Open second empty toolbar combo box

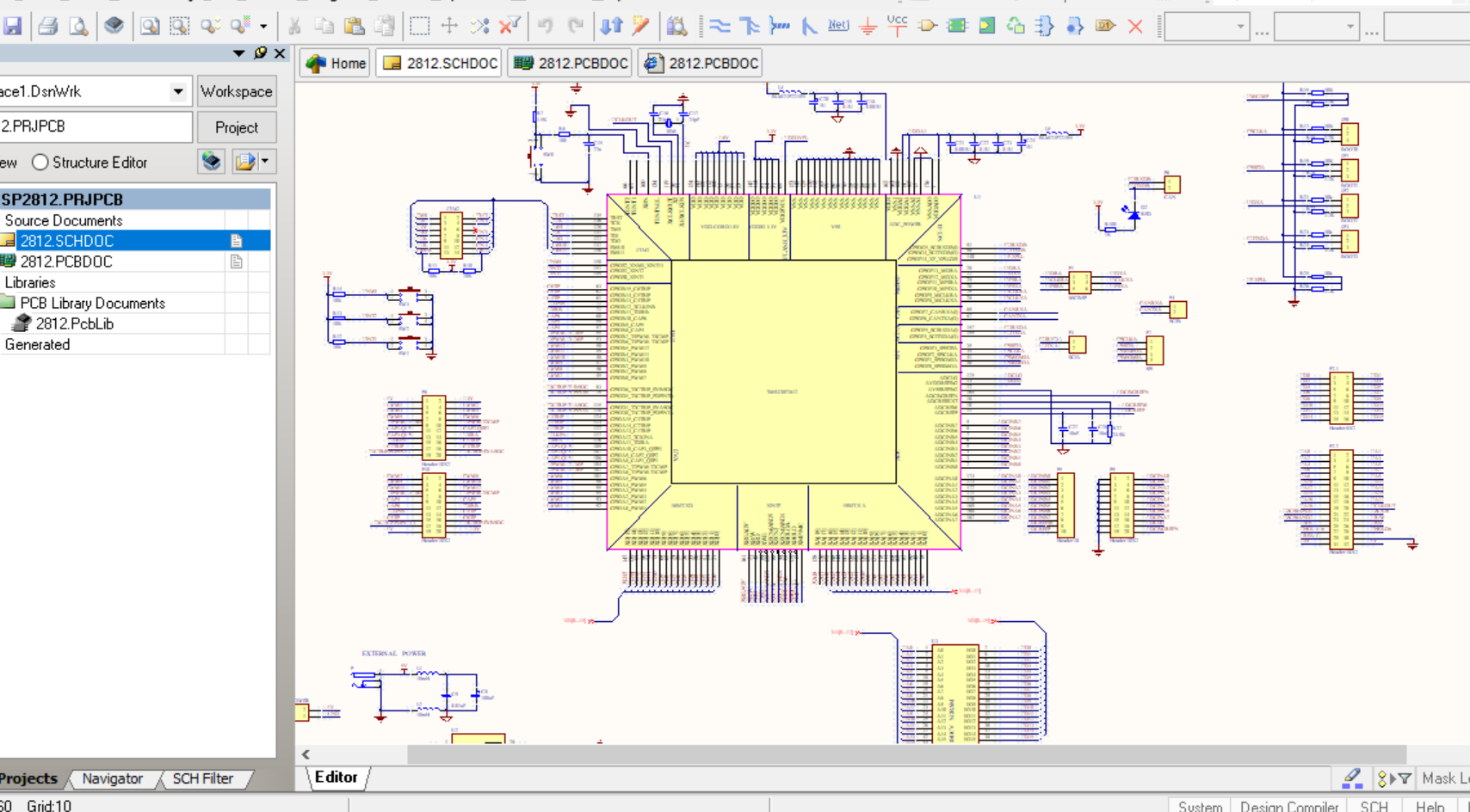point(1317,27)
